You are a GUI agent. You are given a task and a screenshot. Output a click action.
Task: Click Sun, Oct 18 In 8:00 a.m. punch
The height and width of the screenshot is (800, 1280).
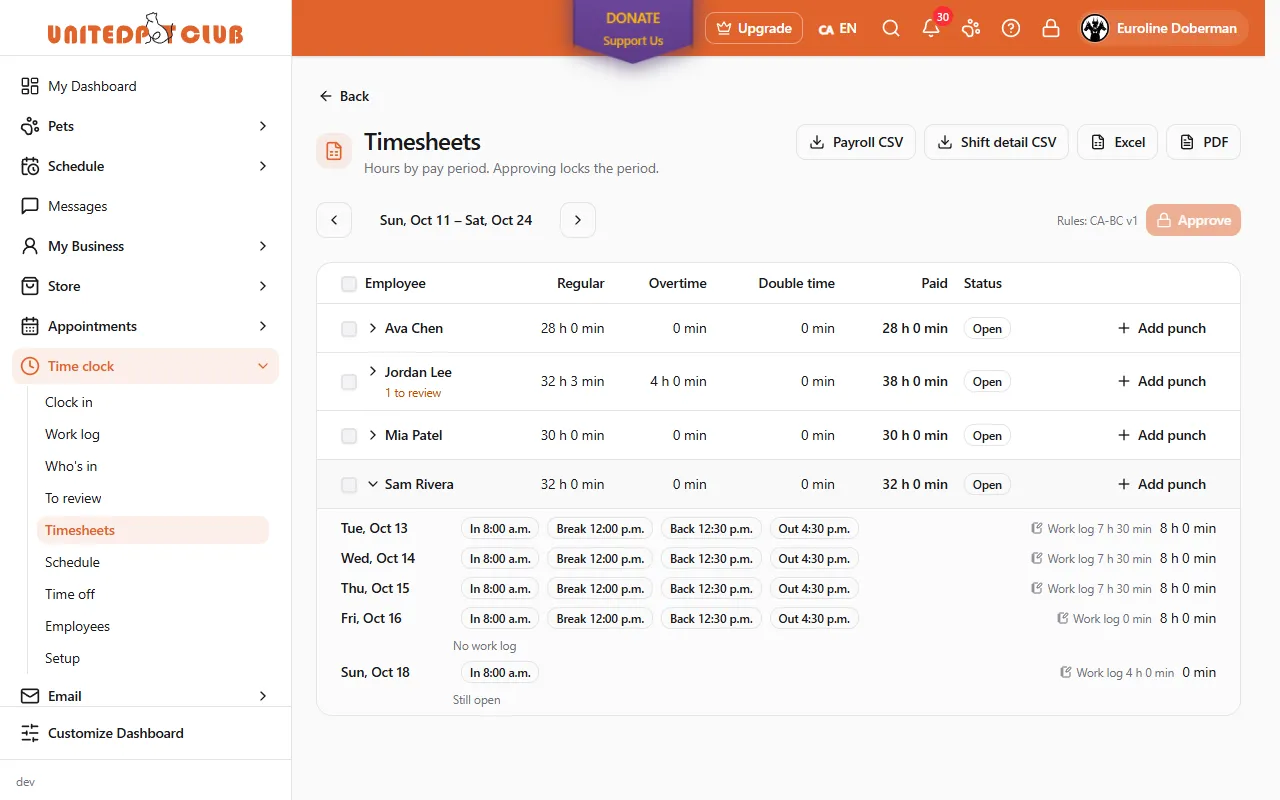500,672
